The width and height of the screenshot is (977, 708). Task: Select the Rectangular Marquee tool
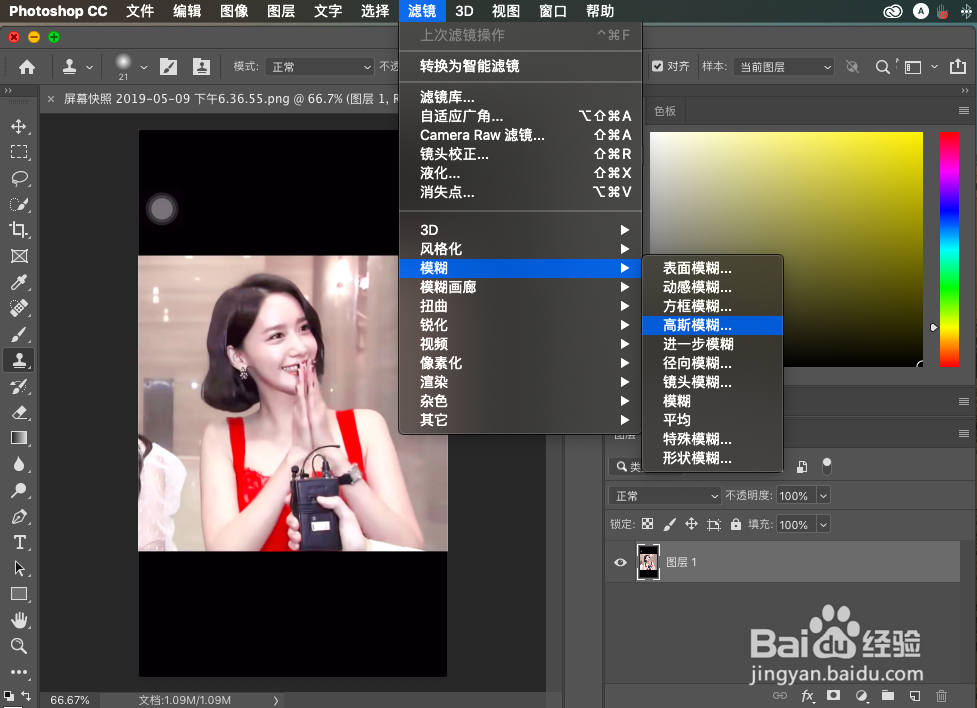tap(19, 152)
